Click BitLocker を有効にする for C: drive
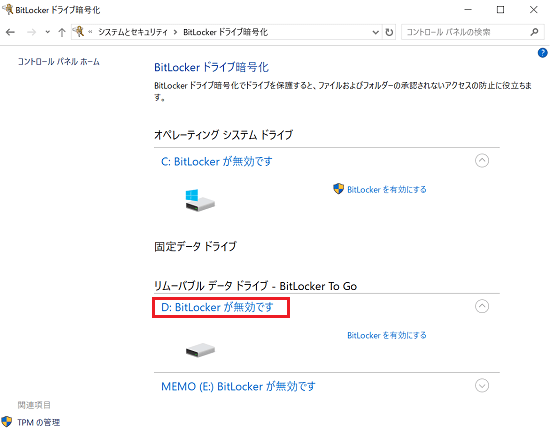The height and width of the screenshot is (433, 550). (387, 189)
